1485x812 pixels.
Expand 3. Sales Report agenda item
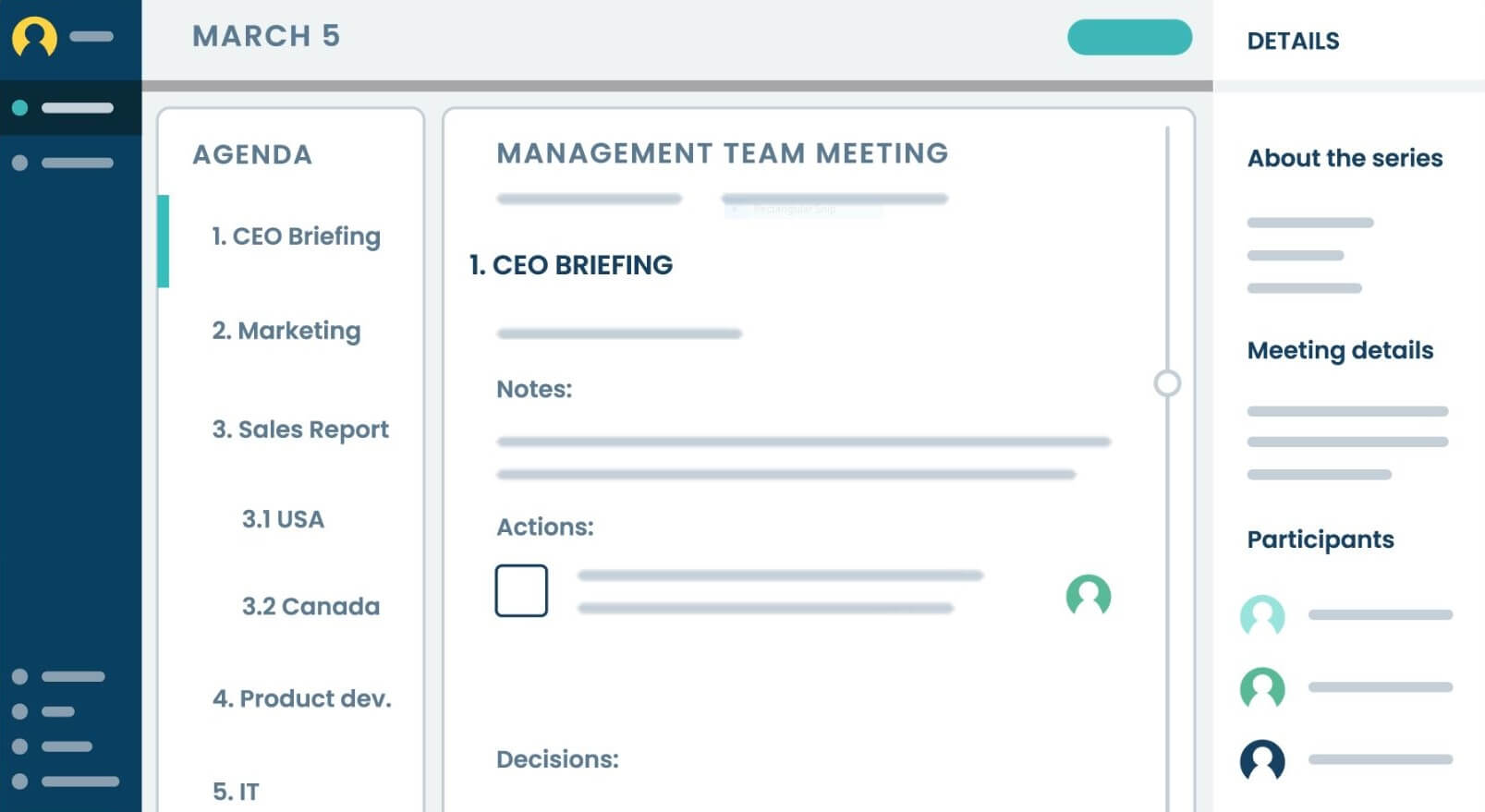[299, 430]
